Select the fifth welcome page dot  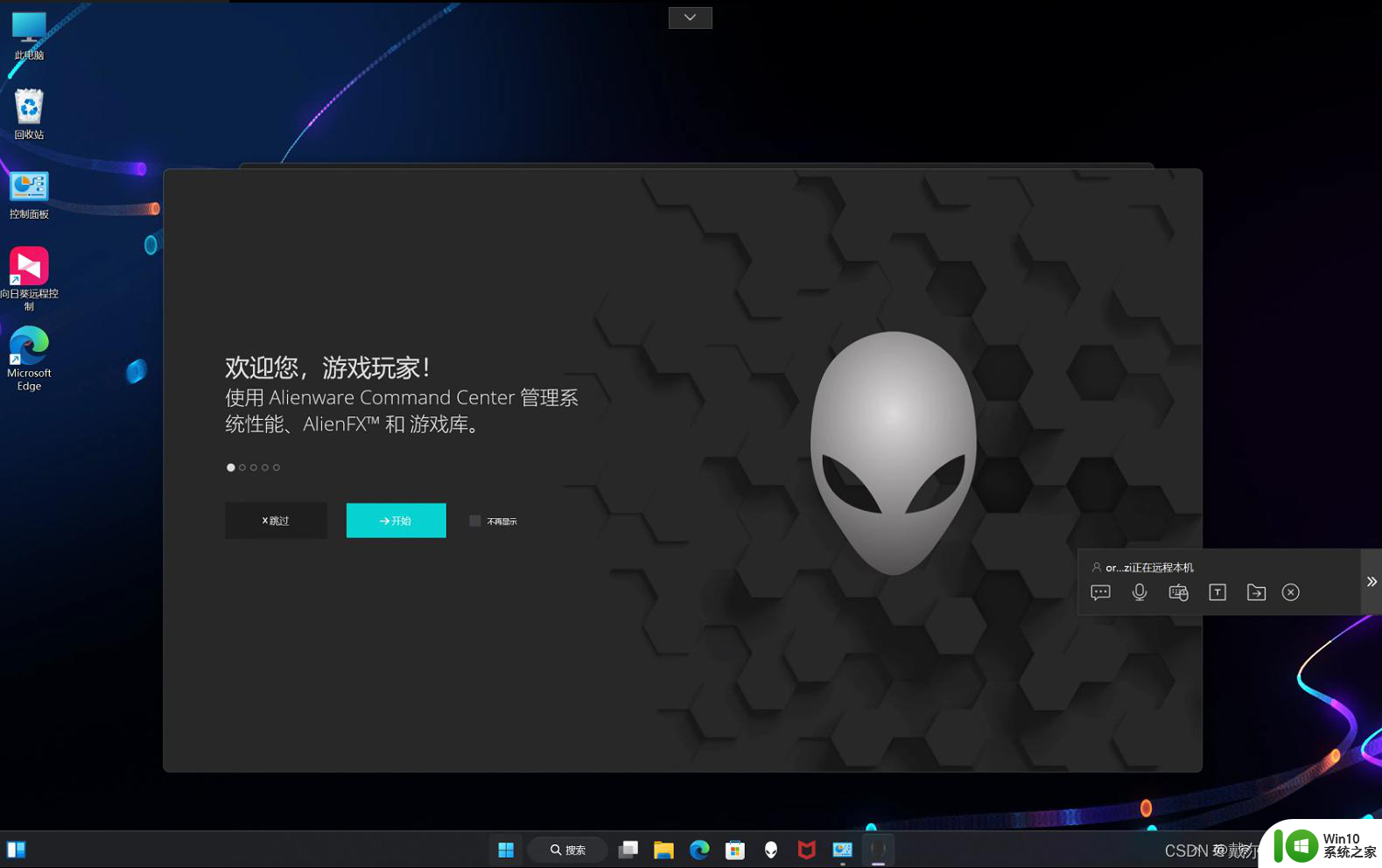(277, 467)
